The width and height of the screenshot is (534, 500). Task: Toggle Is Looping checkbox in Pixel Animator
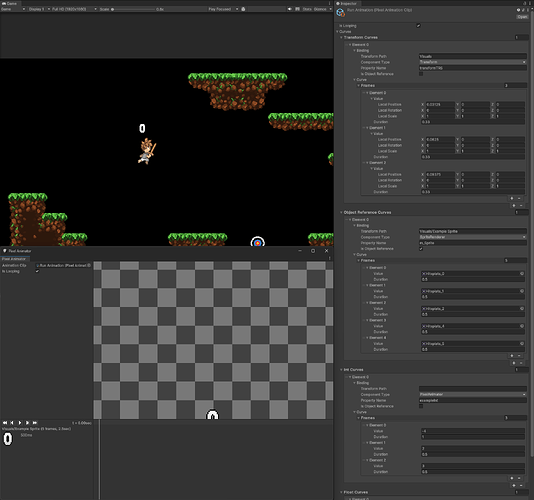tap(37, 271)
